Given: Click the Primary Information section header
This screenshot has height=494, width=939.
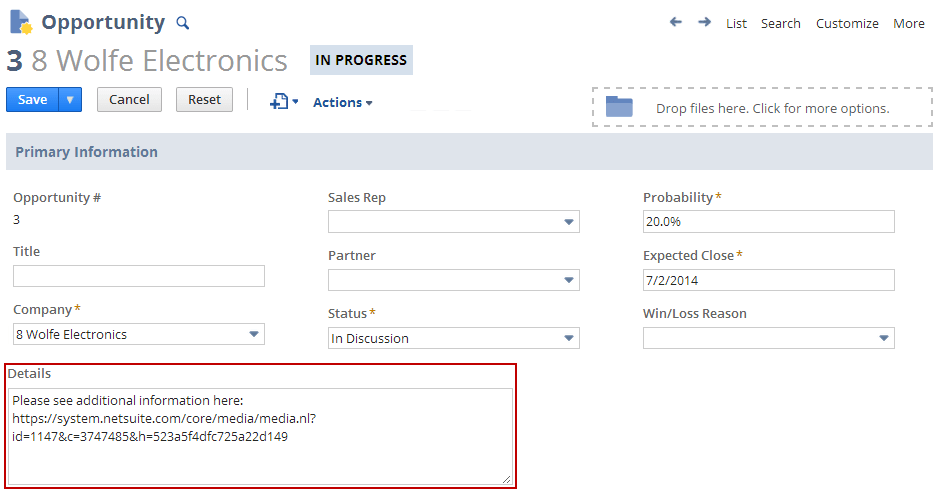Looking at the screenshot, I should [x=470, y=151].
